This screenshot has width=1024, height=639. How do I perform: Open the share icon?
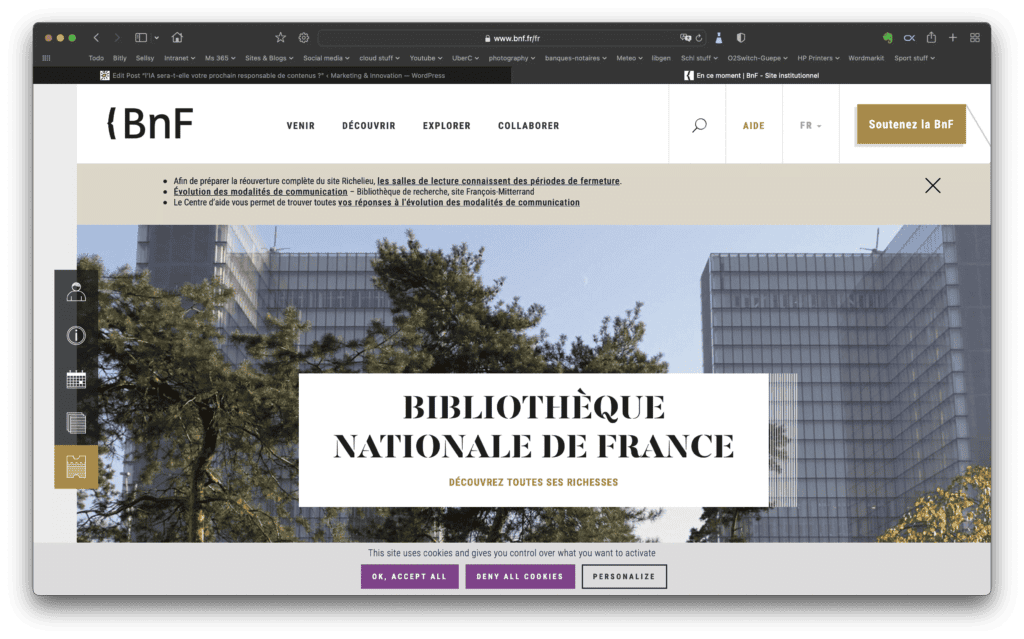[931, 37]
